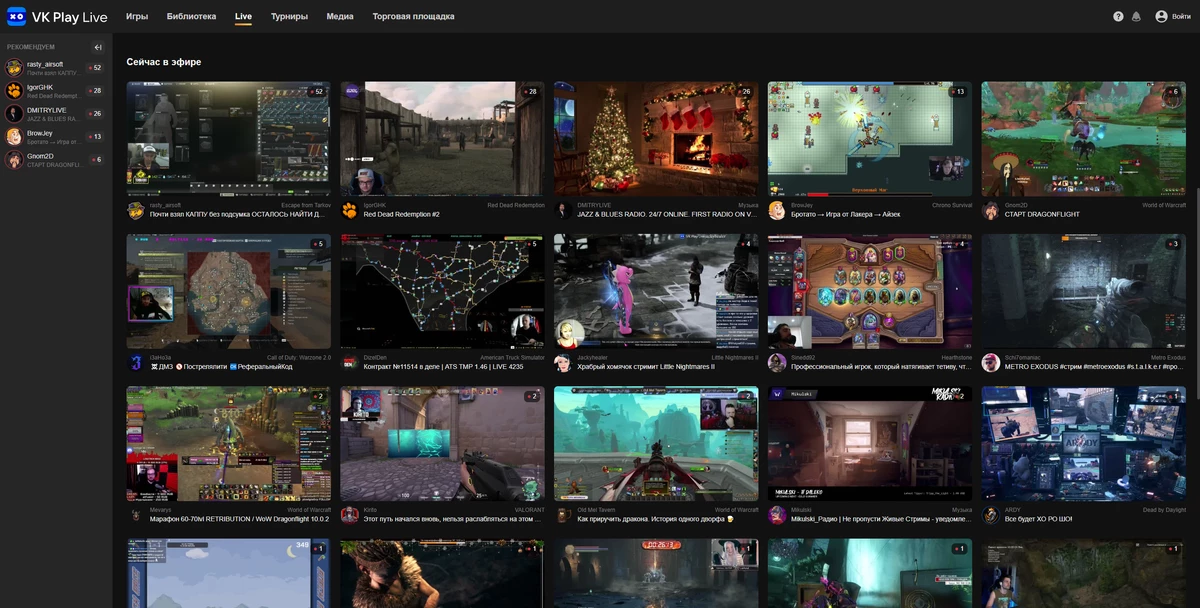Open the Торговая площадка tab
This screenshot has height=608, width=1200.
tap(413, 17)
